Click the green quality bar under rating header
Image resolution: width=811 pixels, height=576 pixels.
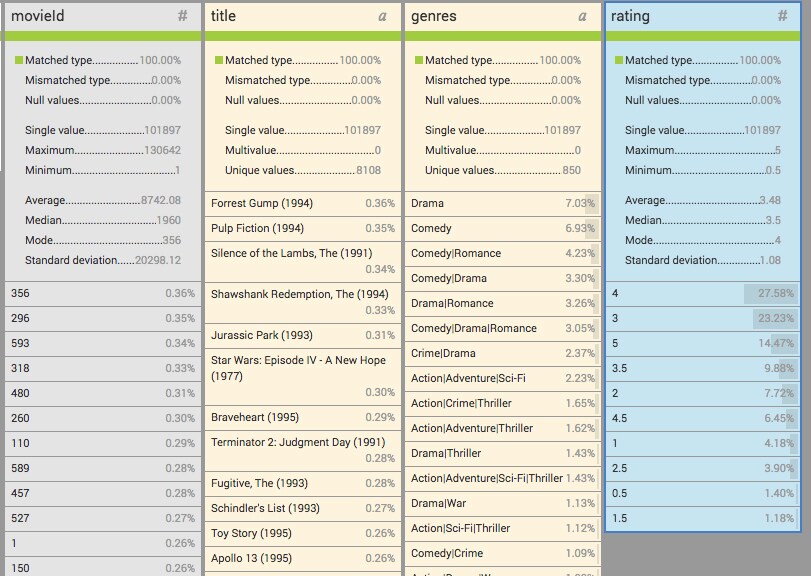coord(702,36)
